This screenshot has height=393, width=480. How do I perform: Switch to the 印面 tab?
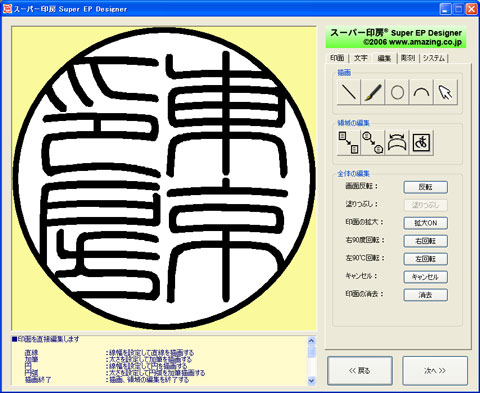point(337,58)
